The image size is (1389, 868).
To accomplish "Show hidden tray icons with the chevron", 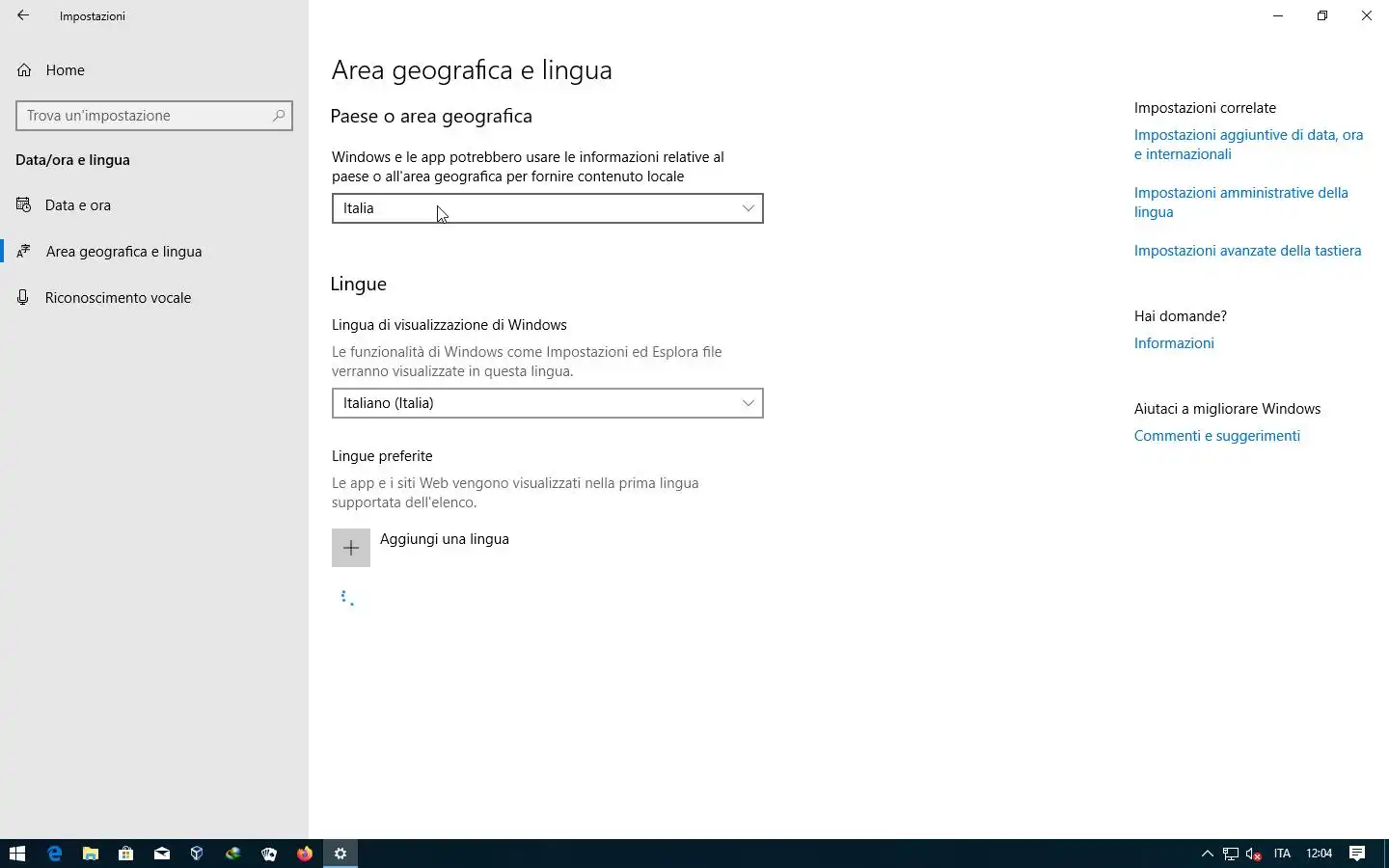I will pos(1207,854).
